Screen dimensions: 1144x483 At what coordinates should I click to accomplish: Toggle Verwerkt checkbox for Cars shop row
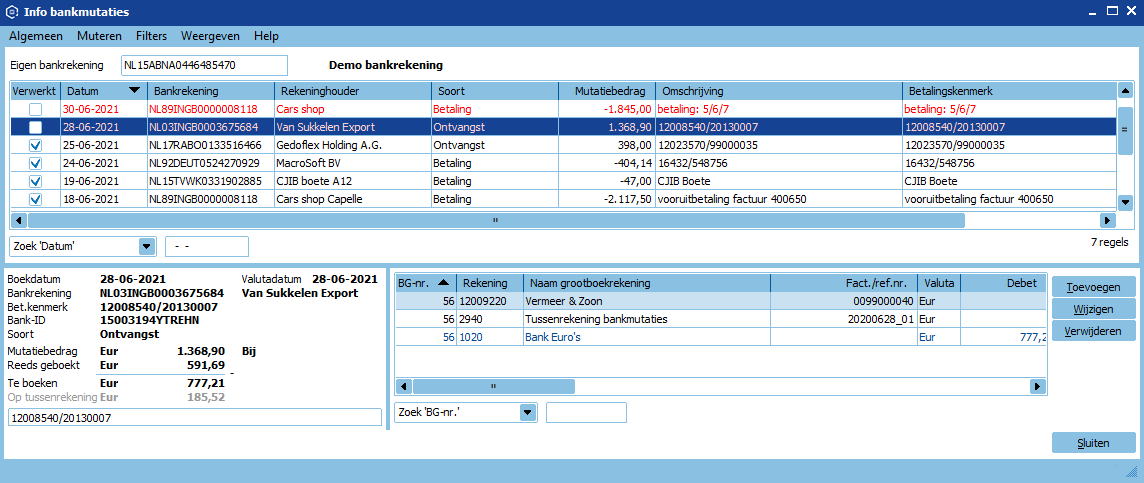(35, 109)
